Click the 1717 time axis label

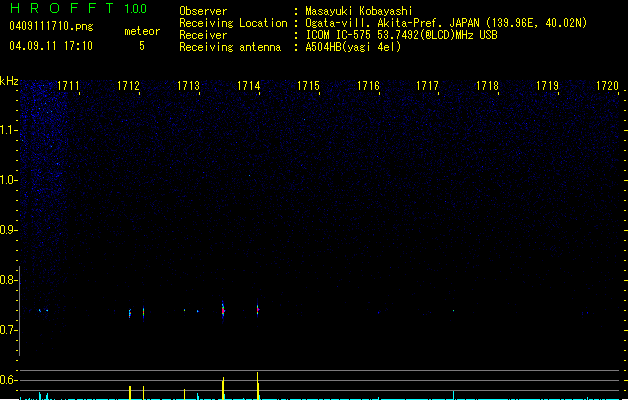[x=427, y=86]
